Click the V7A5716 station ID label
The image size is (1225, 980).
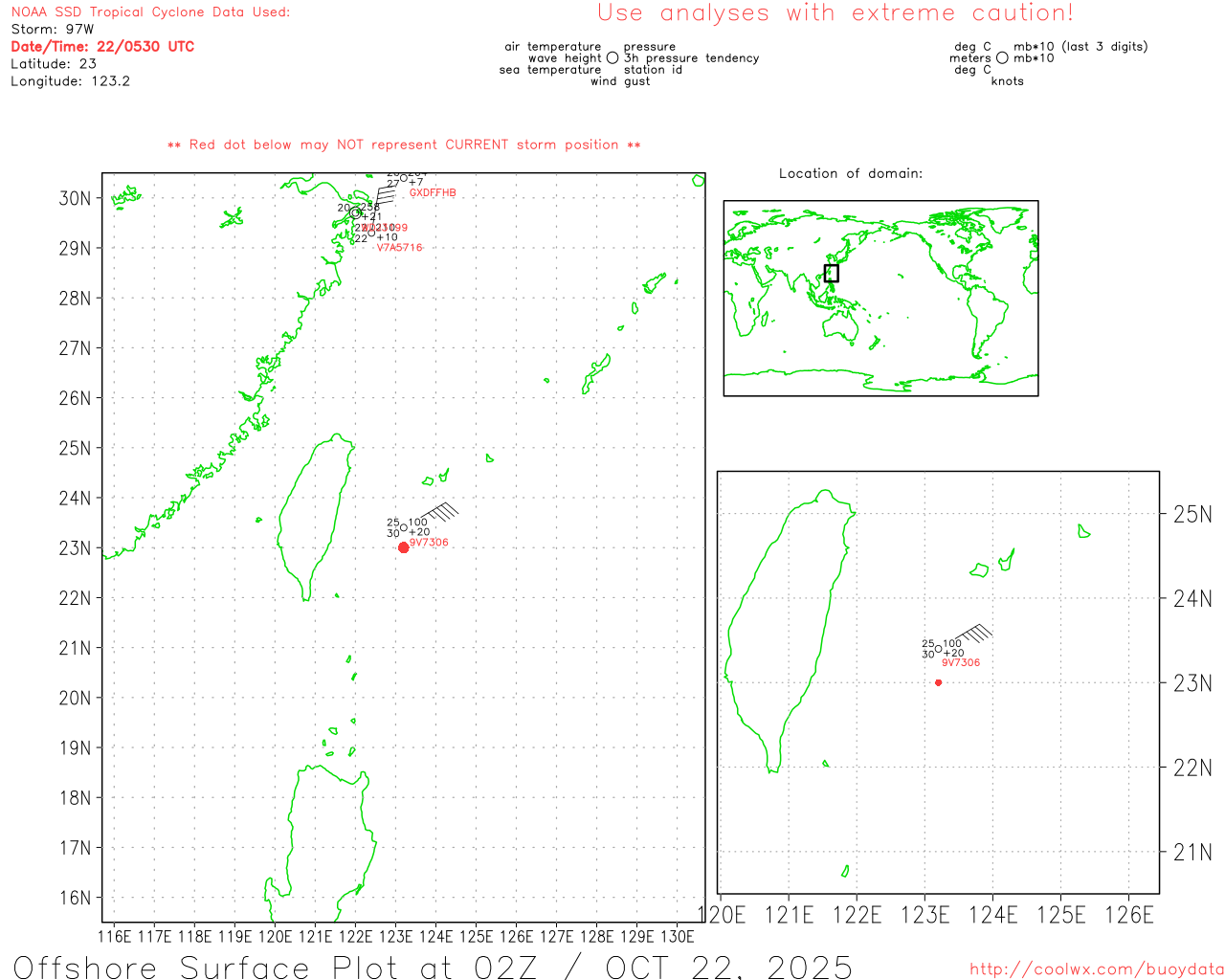point(399,248)
